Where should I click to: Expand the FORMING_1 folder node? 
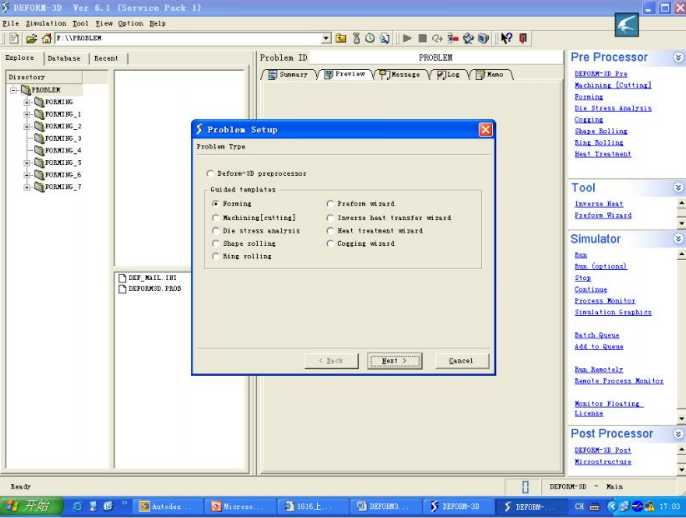[27, 115]
